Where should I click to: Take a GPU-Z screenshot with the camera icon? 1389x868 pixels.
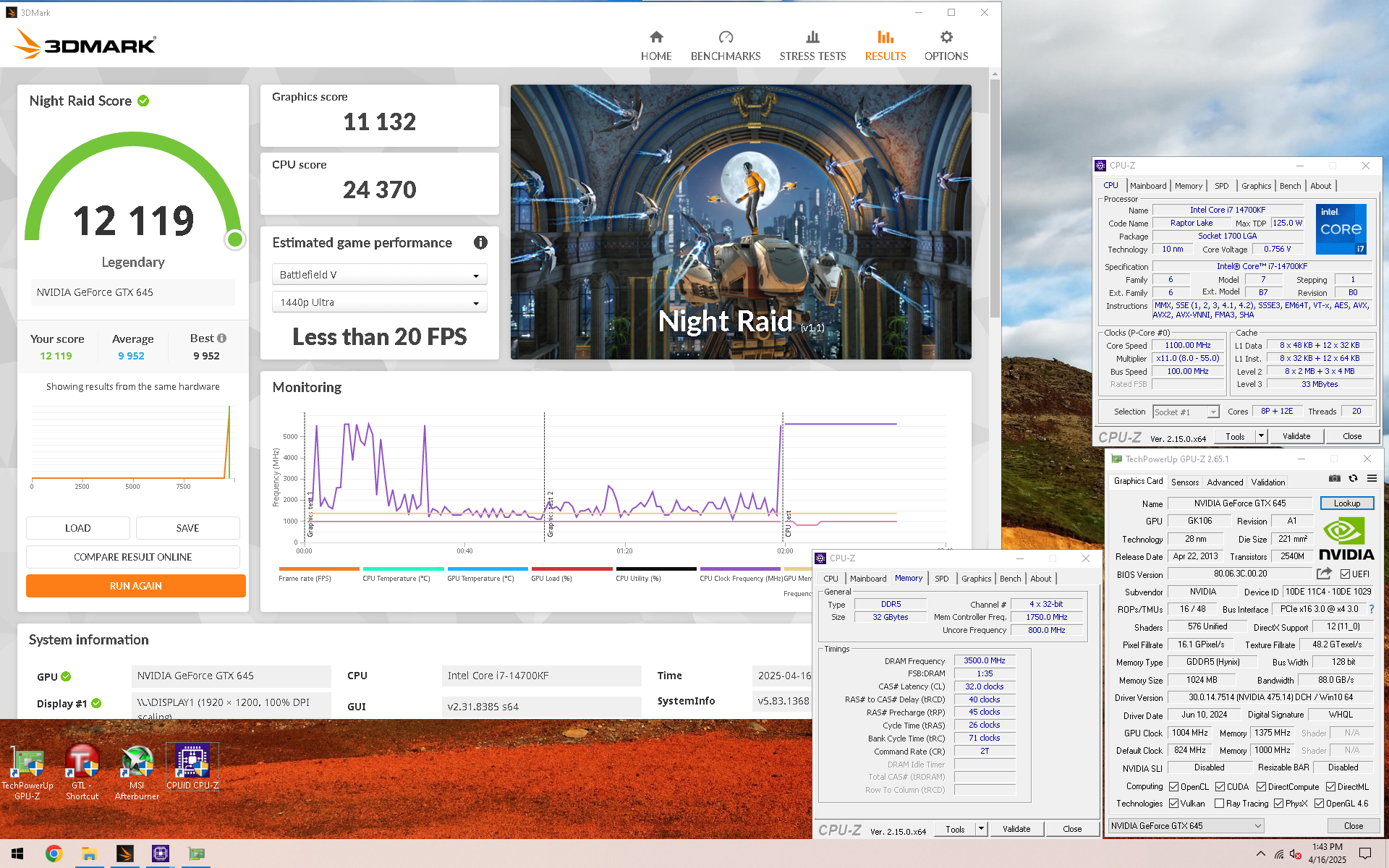coord(1335,478)
